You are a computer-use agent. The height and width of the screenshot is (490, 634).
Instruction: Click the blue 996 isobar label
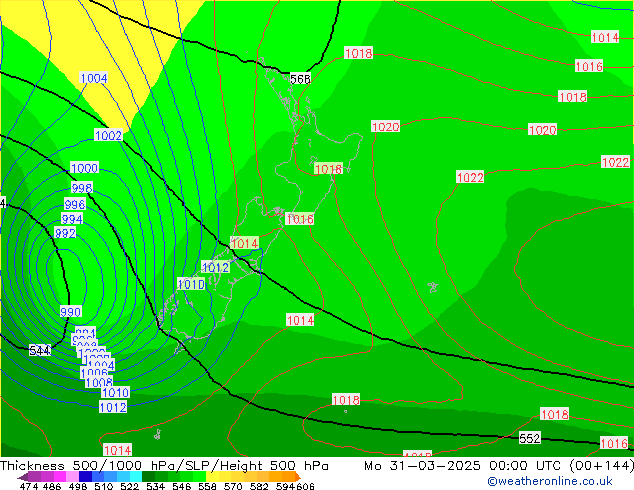point(75,204)
